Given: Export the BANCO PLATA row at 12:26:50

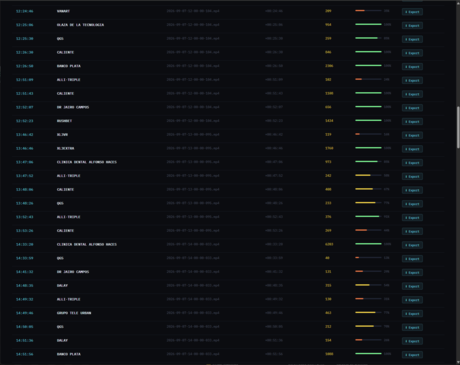Looking at the screenshot, I should [x=412, y=67].
